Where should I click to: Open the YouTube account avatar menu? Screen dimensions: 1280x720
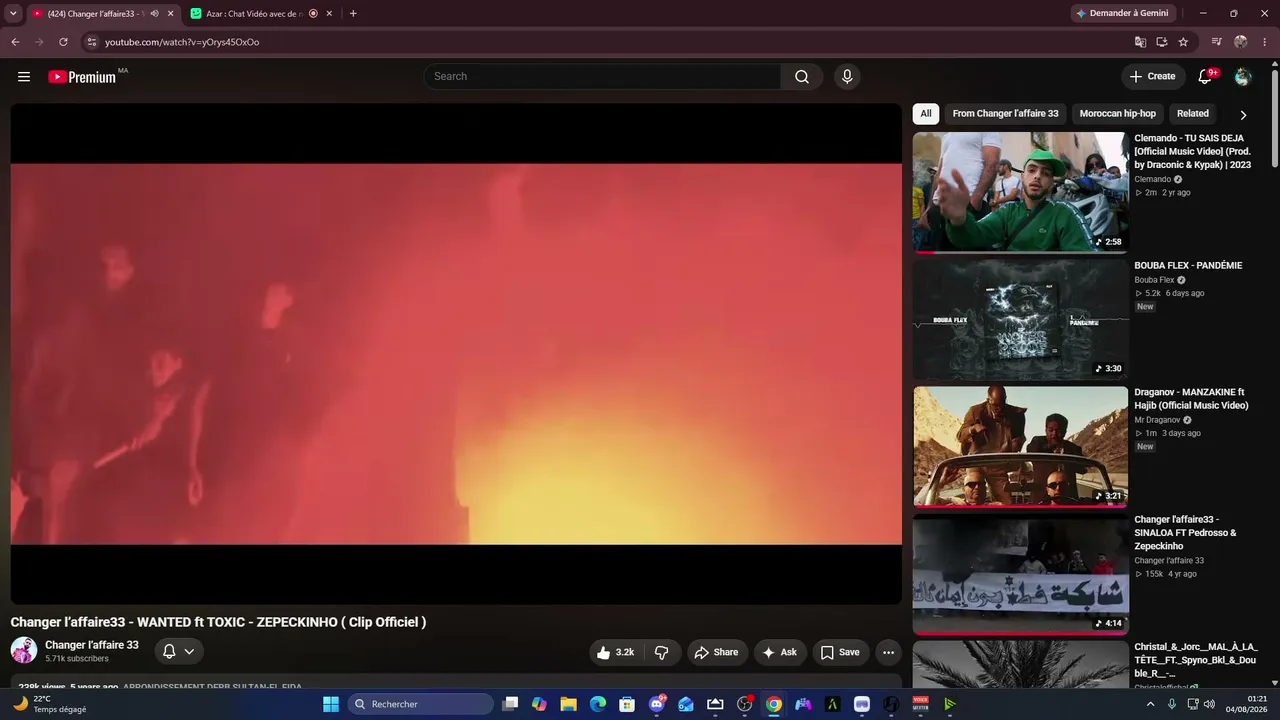(x=1243, y=77)
